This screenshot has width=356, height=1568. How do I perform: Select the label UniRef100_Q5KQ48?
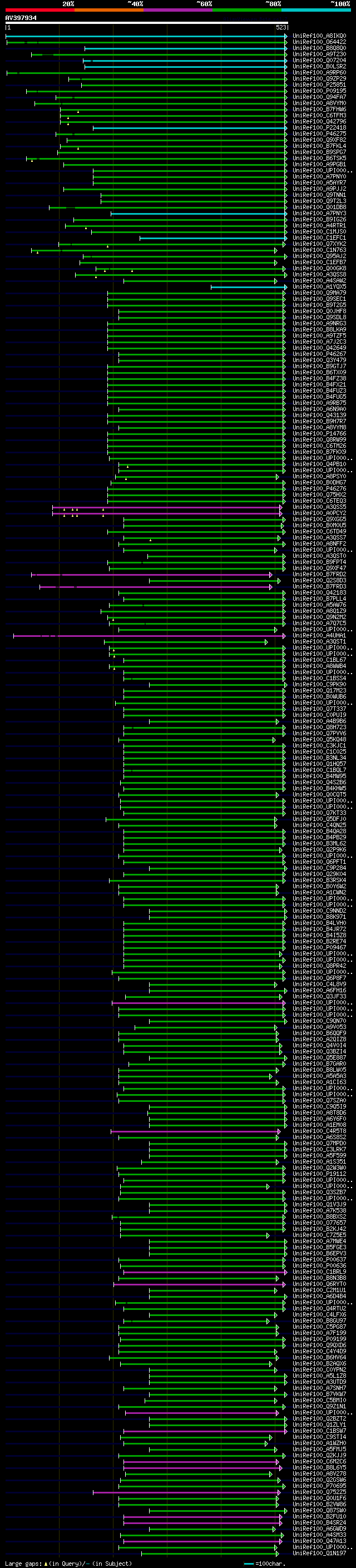(x=319, y=740)
